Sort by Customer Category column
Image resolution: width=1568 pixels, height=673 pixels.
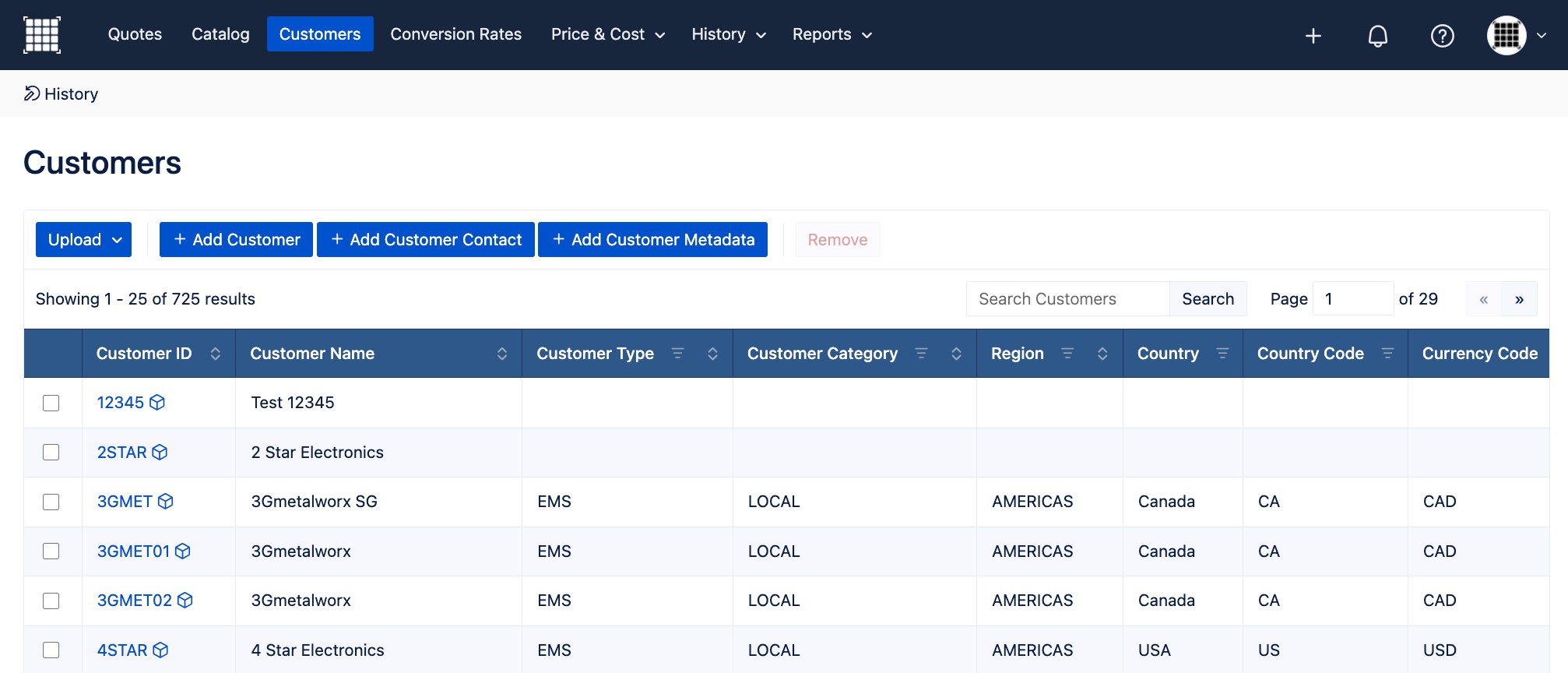coord(956,354)
